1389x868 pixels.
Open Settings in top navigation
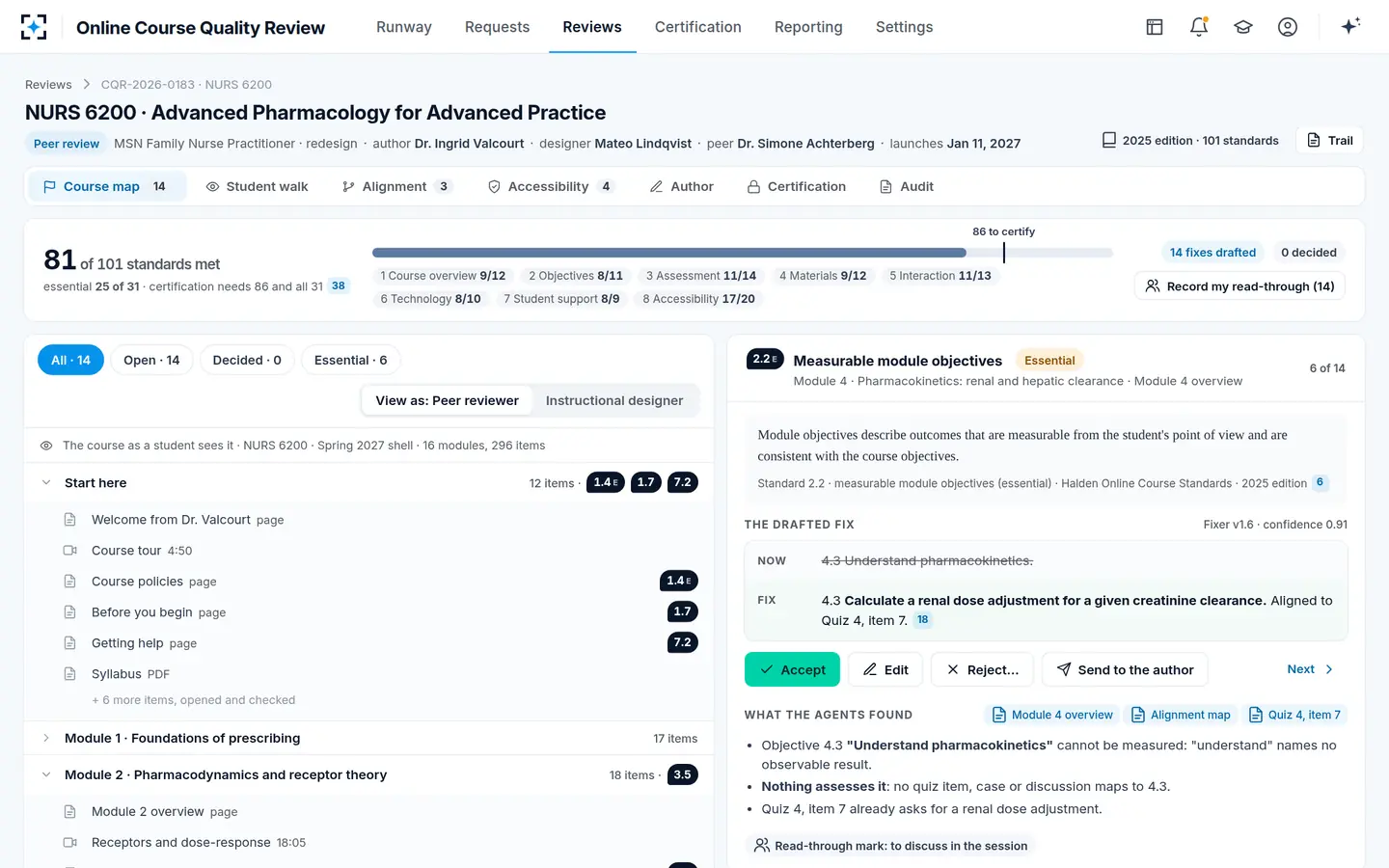904,27
